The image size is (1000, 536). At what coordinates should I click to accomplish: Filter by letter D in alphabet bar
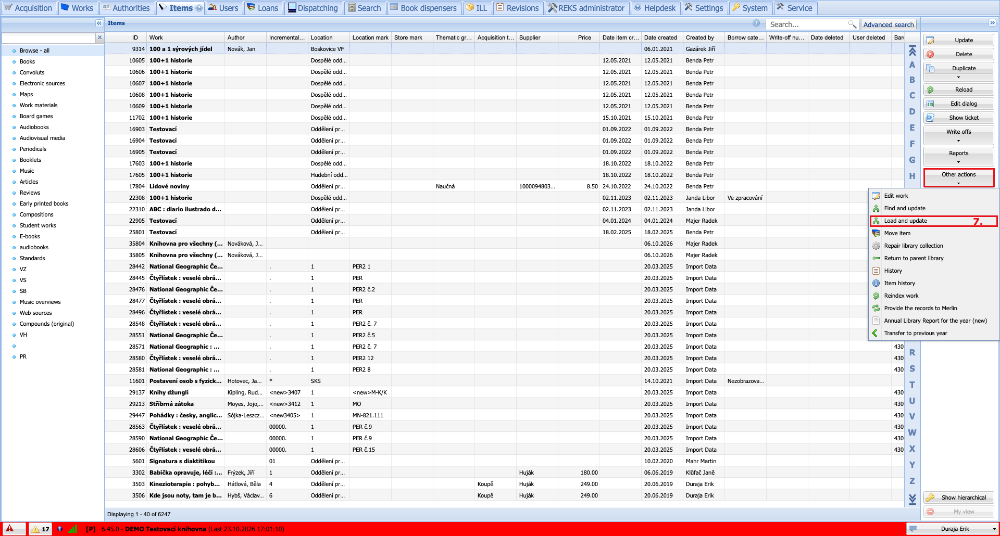[912, 111]
